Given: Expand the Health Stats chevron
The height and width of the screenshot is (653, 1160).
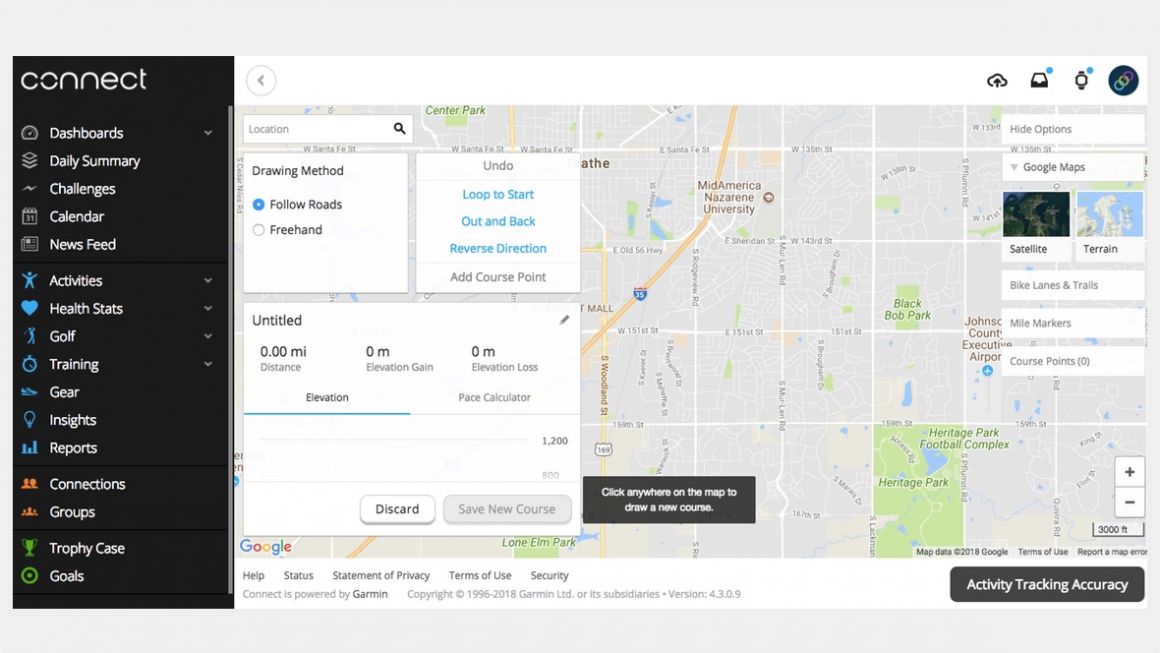Looking at the screenshot, I should (x=209, y=308).
